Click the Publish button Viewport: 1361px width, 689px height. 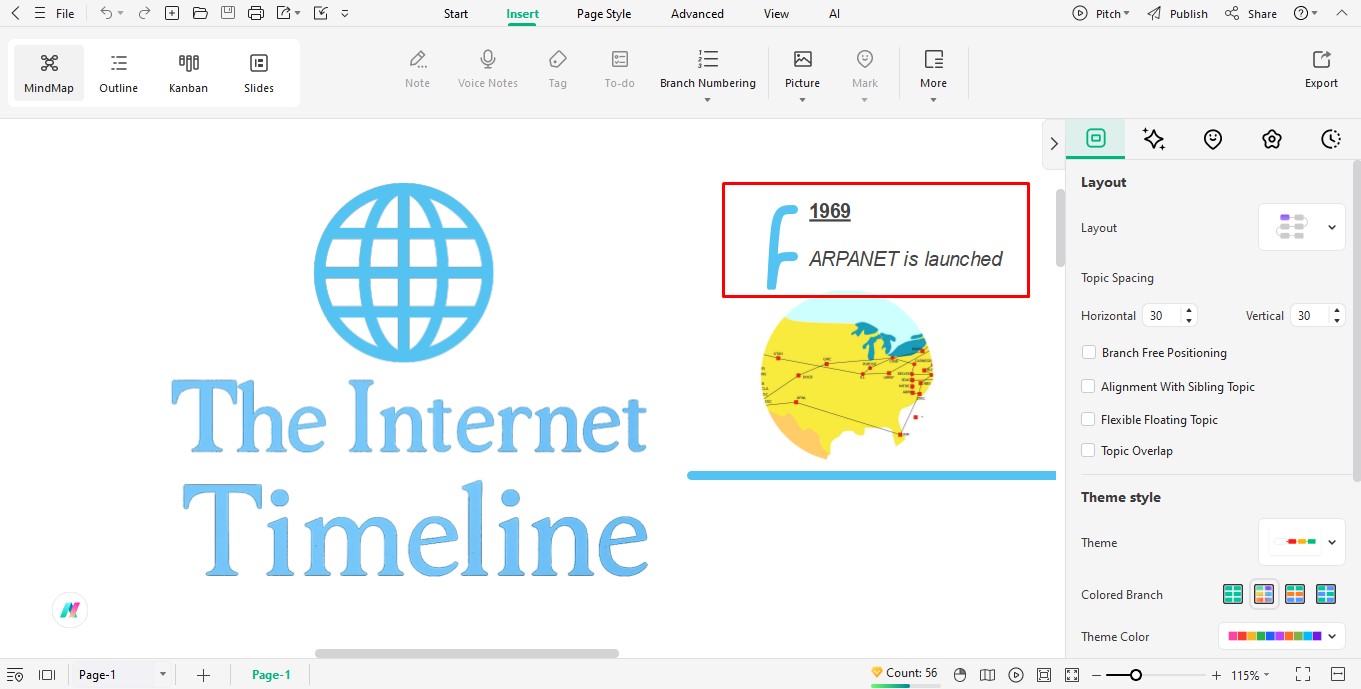coord(1178,14)
